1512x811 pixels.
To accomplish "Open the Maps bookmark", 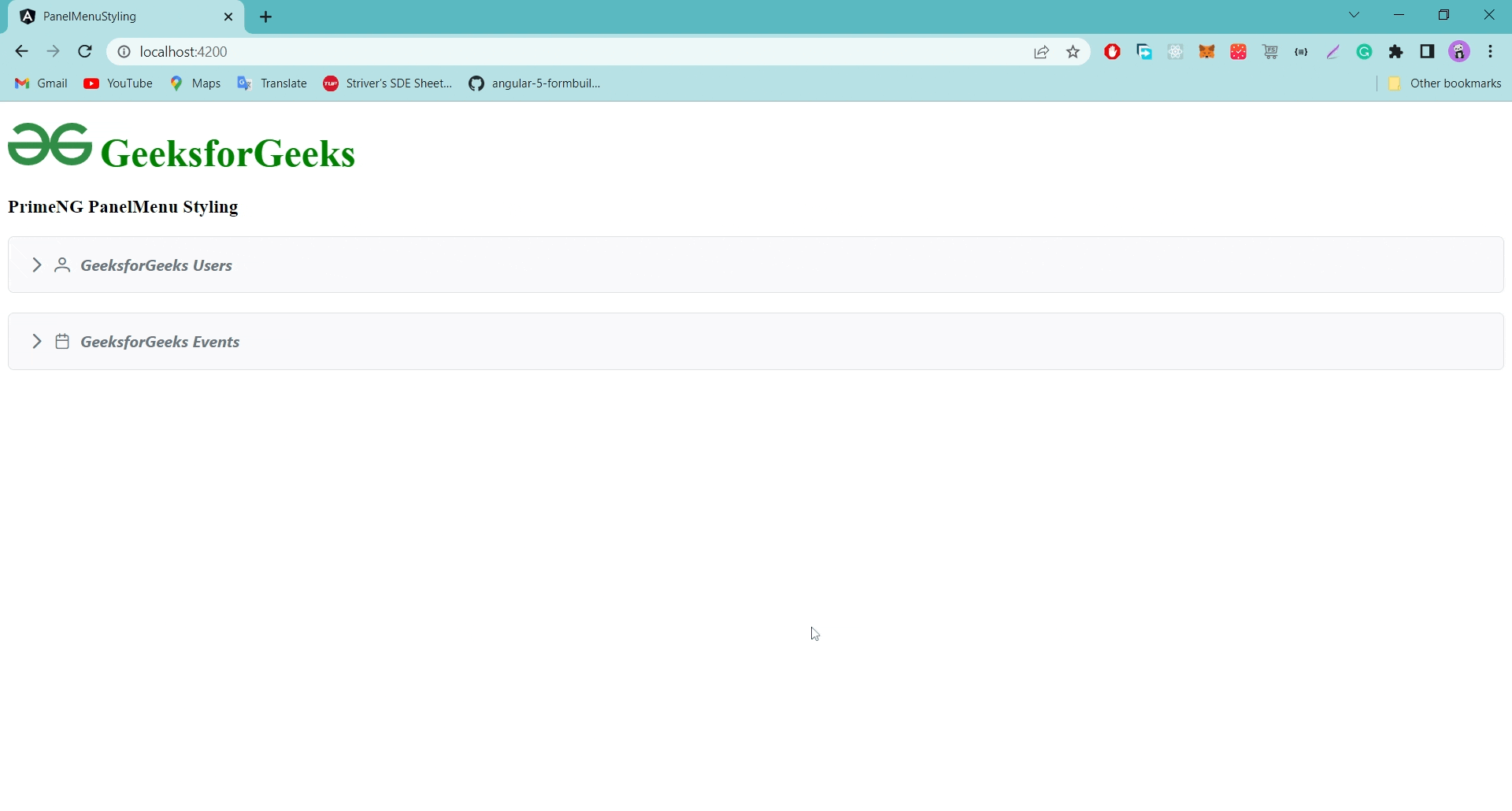I will (195, 83).
